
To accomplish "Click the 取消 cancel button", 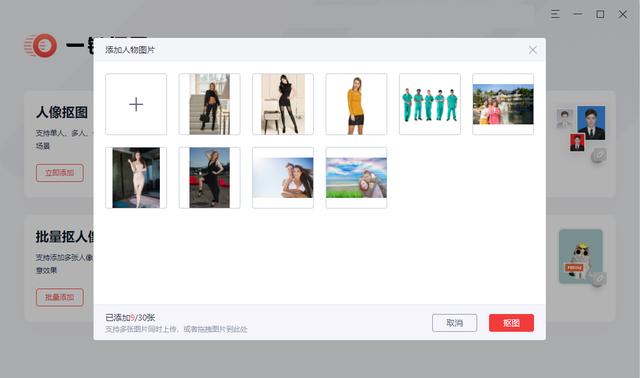I will (454, 323).
